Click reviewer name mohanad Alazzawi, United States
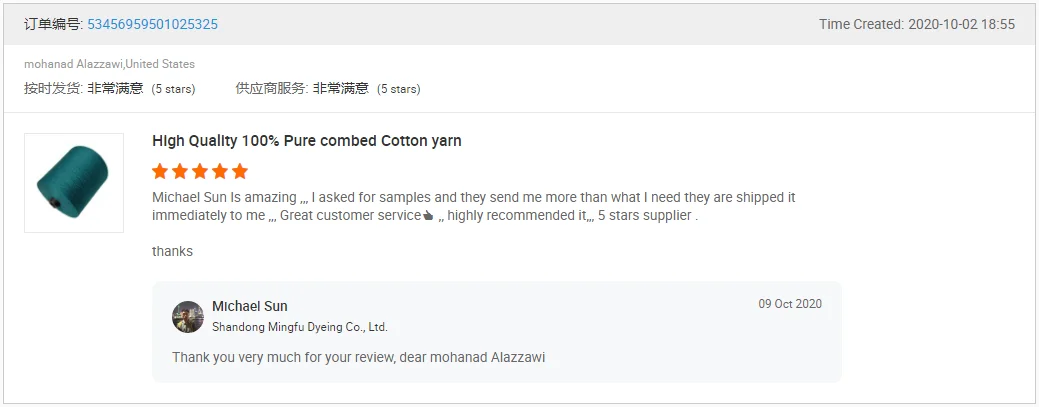 110,64
